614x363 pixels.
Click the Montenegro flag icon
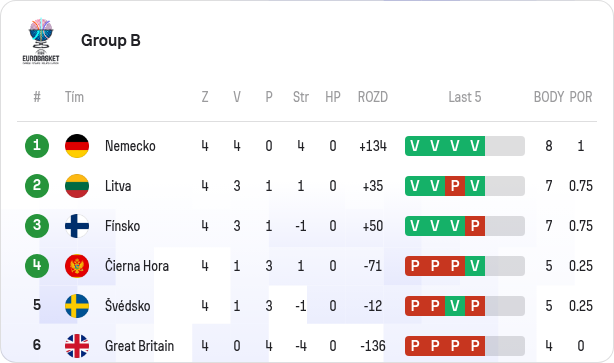pos(77,266)
